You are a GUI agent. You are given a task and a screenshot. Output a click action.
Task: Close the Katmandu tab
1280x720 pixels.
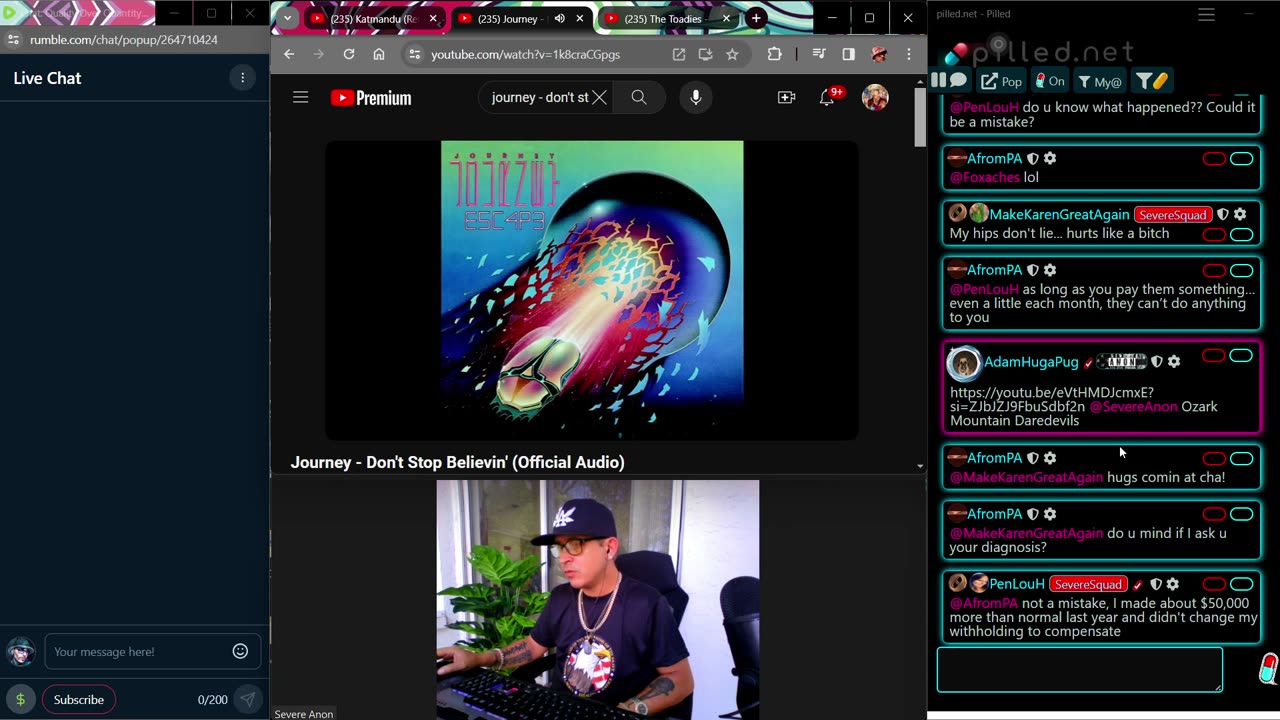click(433, 18)
